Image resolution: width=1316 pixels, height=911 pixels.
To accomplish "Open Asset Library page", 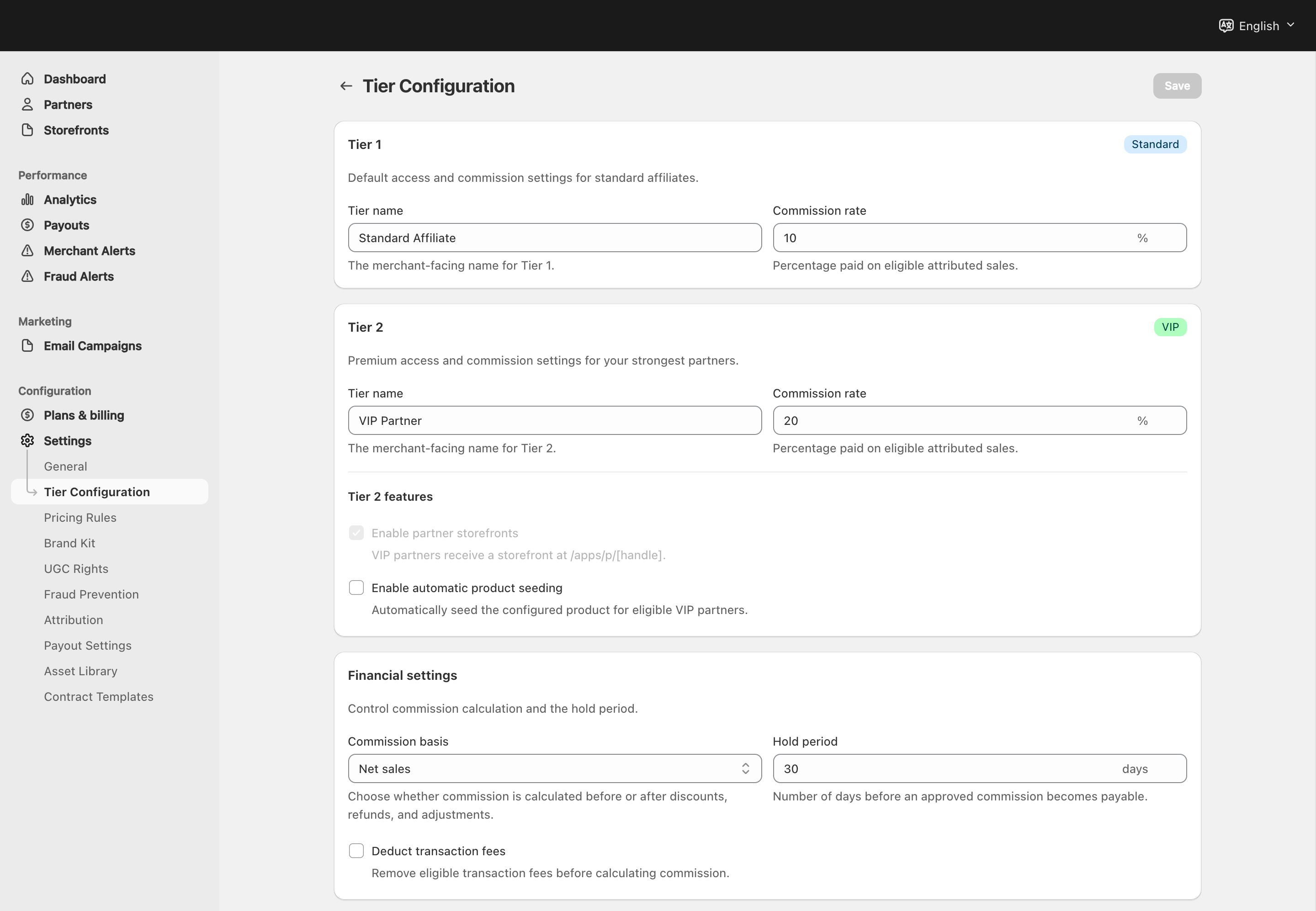I will tap(81, 671).
